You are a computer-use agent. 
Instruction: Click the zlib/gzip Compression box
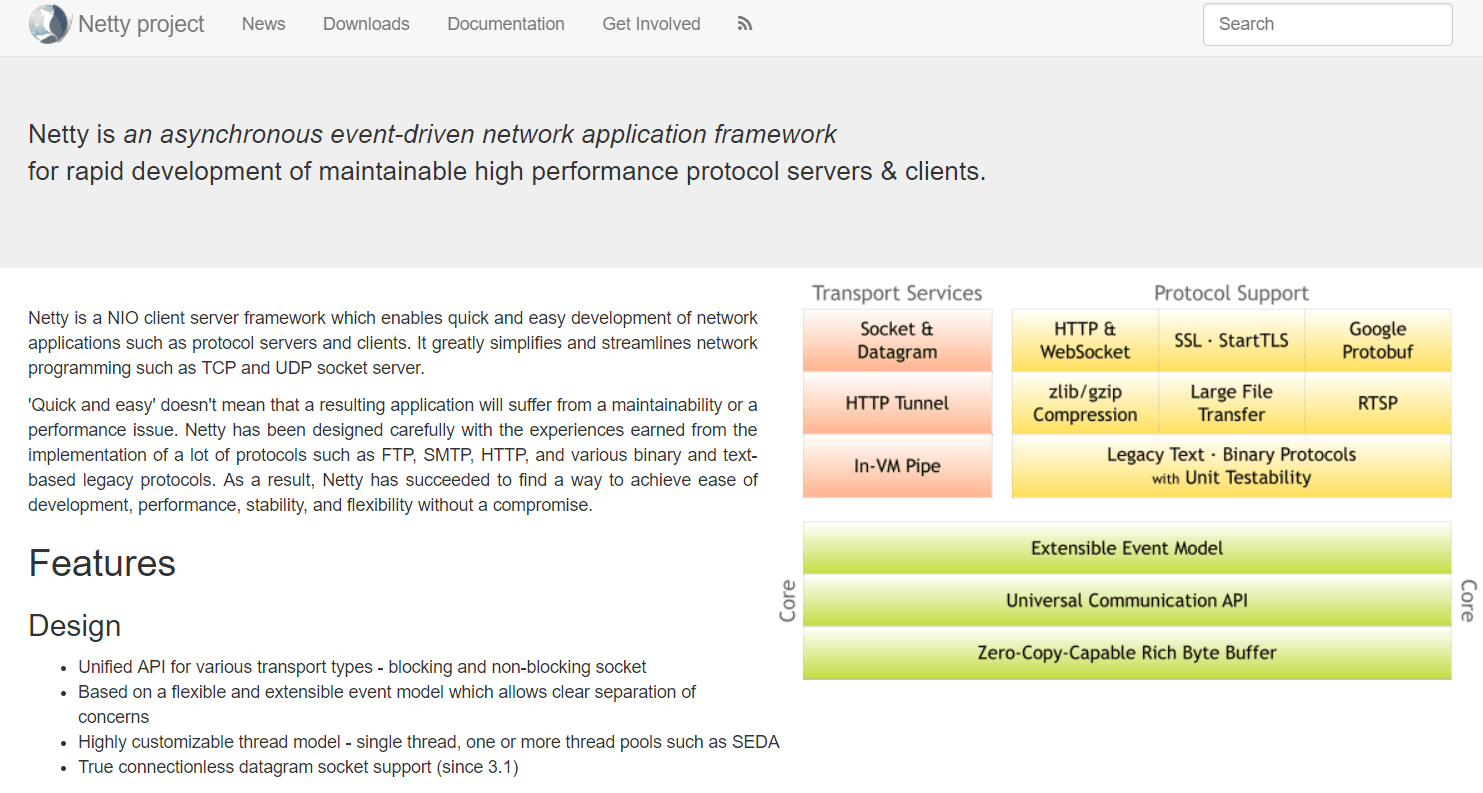coord(1085,403)
